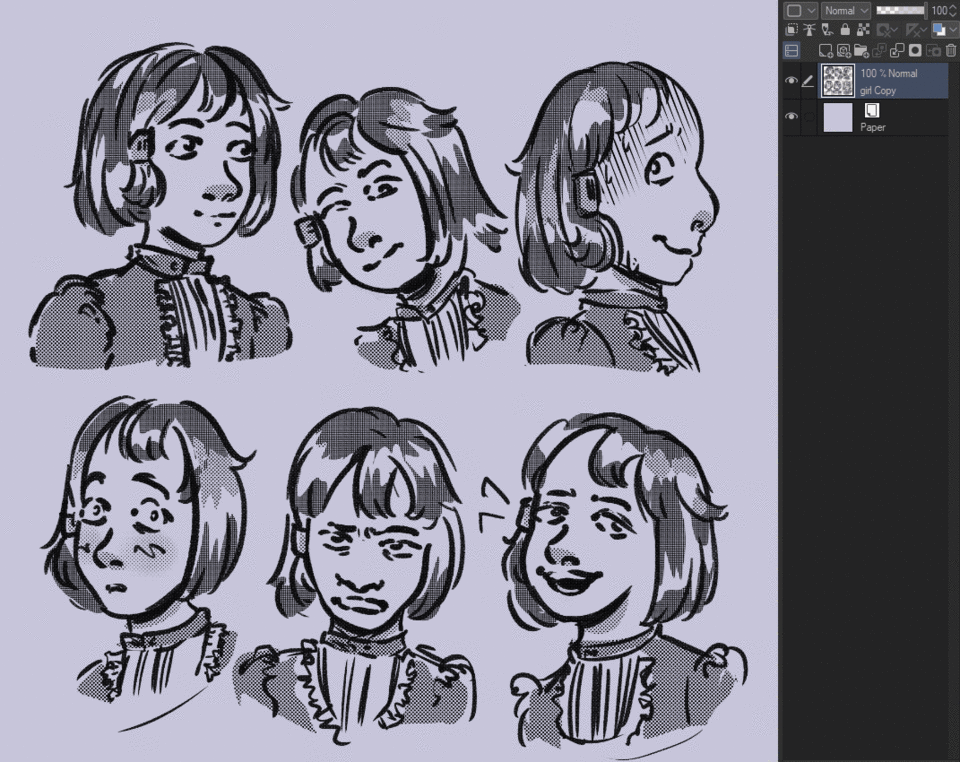Hide the Paper layer
Screen dimensions: 960x762
pos(791,116)
